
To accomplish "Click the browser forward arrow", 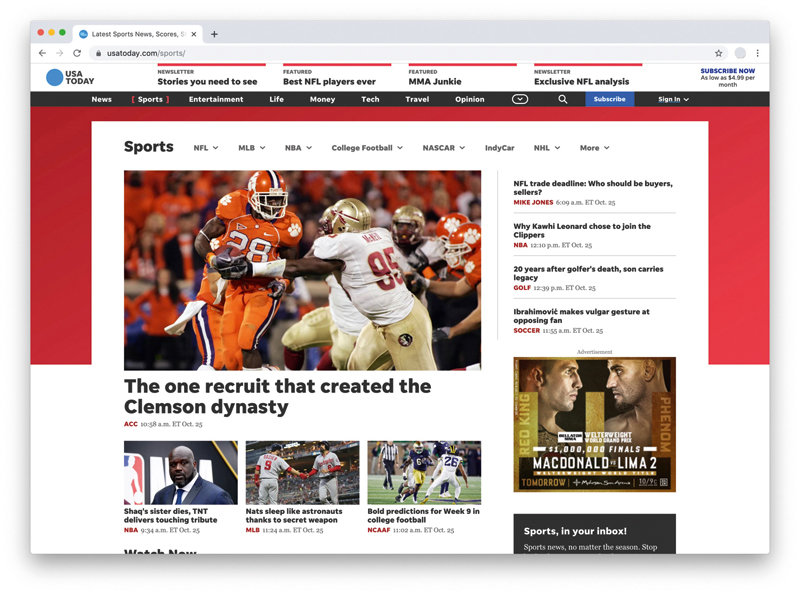I will (x=60, y=53).
